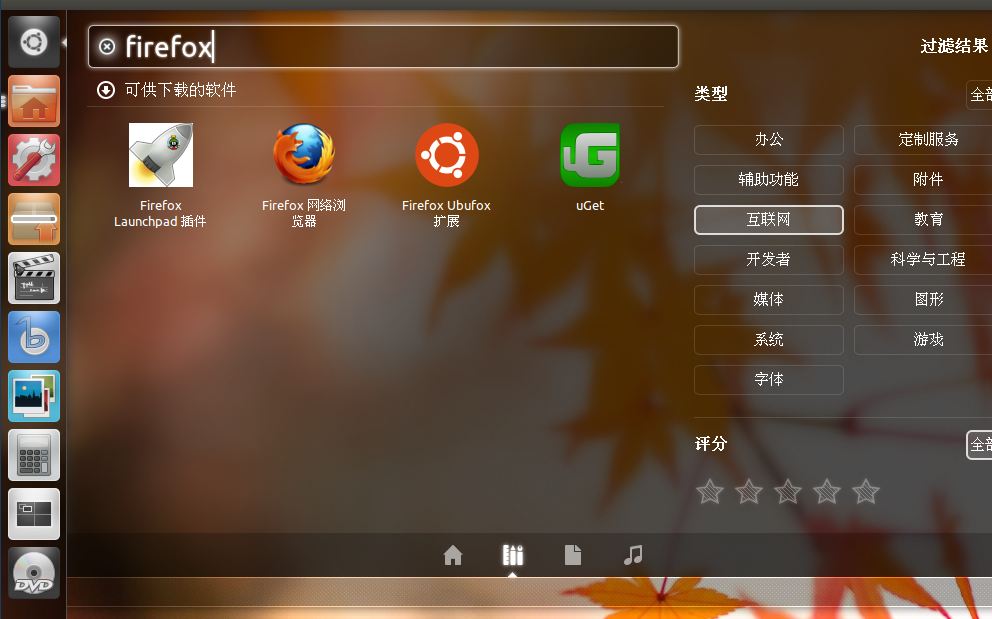Image resolution: width=992 pixels, height=619 pixels.
Task: Toggle the 定制服务 type filter
Action: point(923,140)
